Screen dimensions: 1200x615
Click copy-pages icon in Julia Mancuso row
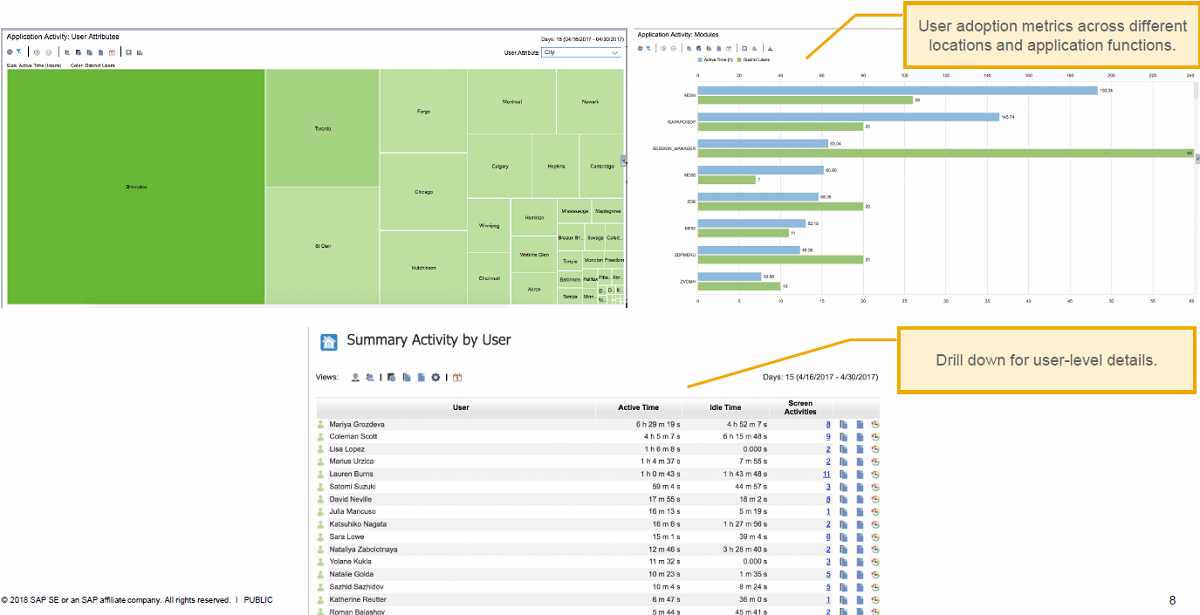tap(843, 512)
